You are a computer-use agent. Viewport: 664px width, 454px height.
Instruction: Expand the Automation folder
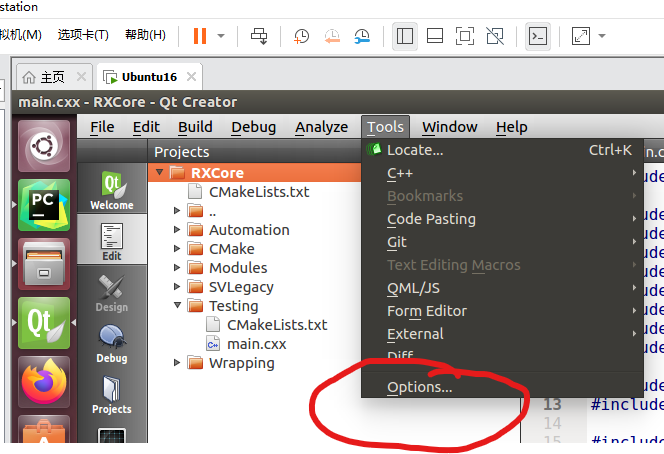(x=177, y=230)
